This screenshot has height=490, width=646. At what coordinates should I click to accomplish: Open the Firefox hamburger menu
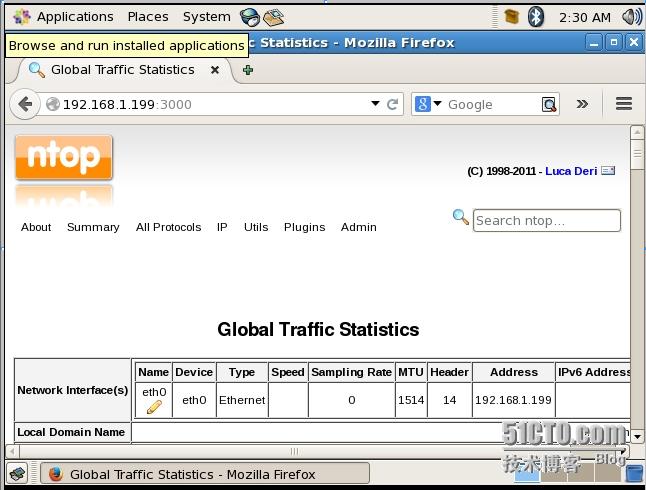pos(624,103)
